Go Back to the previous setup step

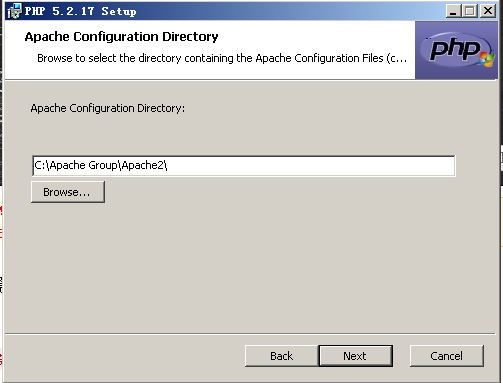[x=282, y=356]
